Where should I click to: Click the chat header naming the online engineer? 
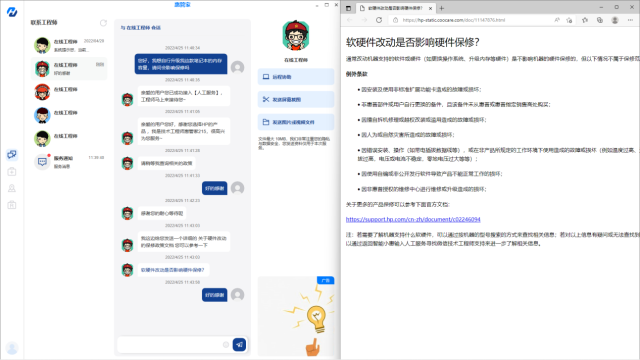(141, 28)
